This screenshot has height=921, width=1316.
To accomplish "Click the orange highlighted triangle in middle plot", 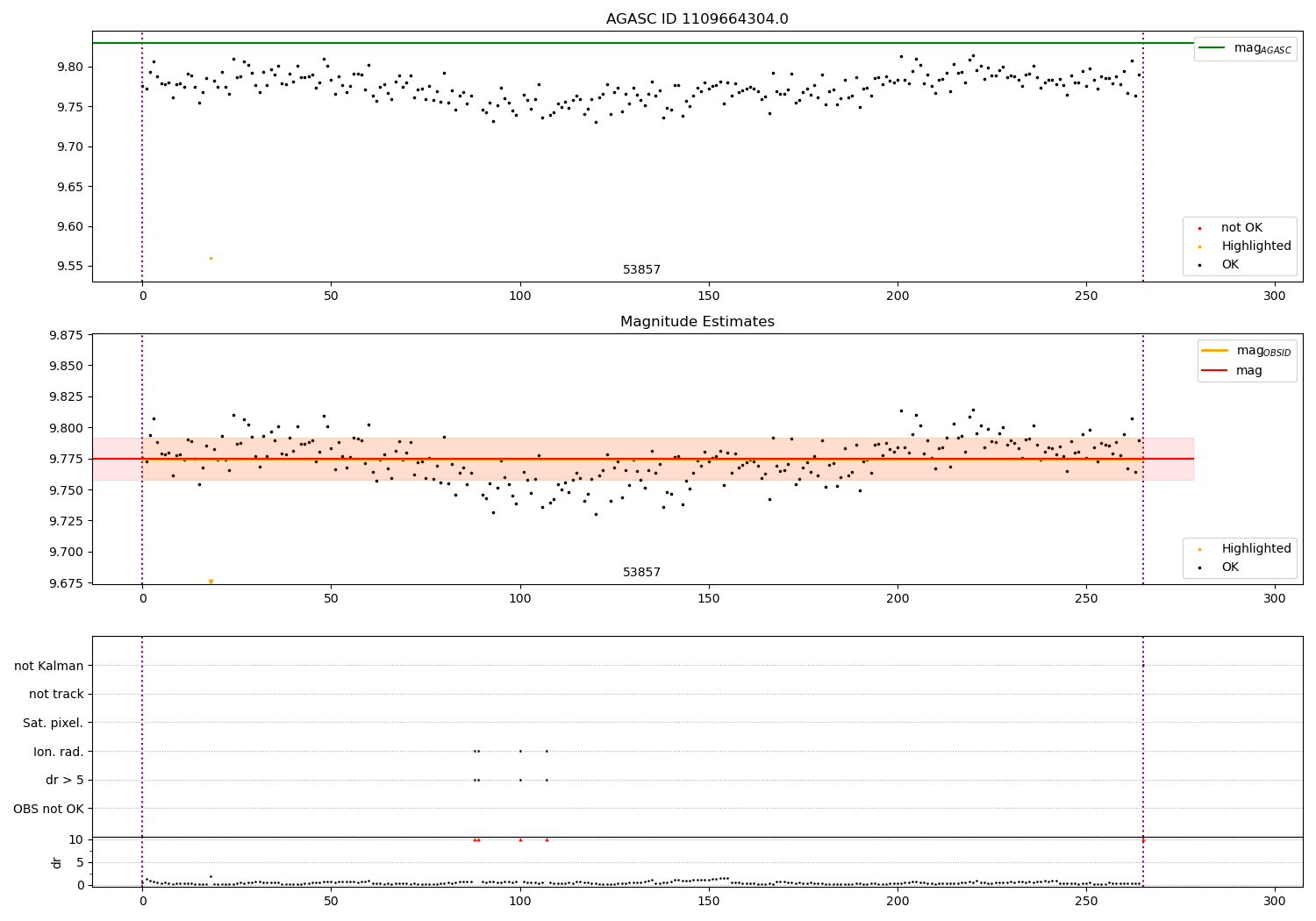I will (211, 582).
